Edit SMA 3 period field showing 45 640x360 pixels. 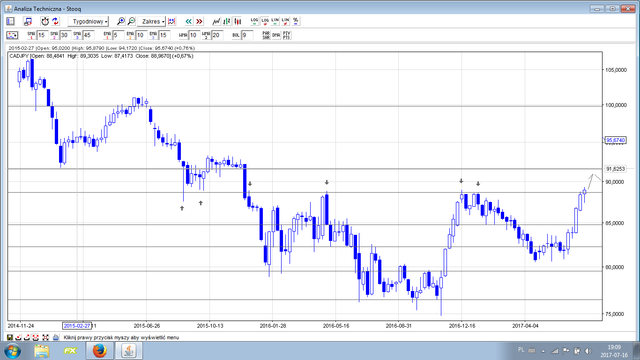(x=88, y=36)
